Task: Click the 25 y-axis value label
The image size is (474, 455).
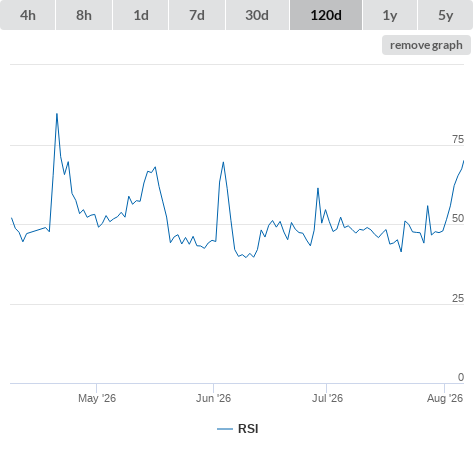Action: pos(458,298)
